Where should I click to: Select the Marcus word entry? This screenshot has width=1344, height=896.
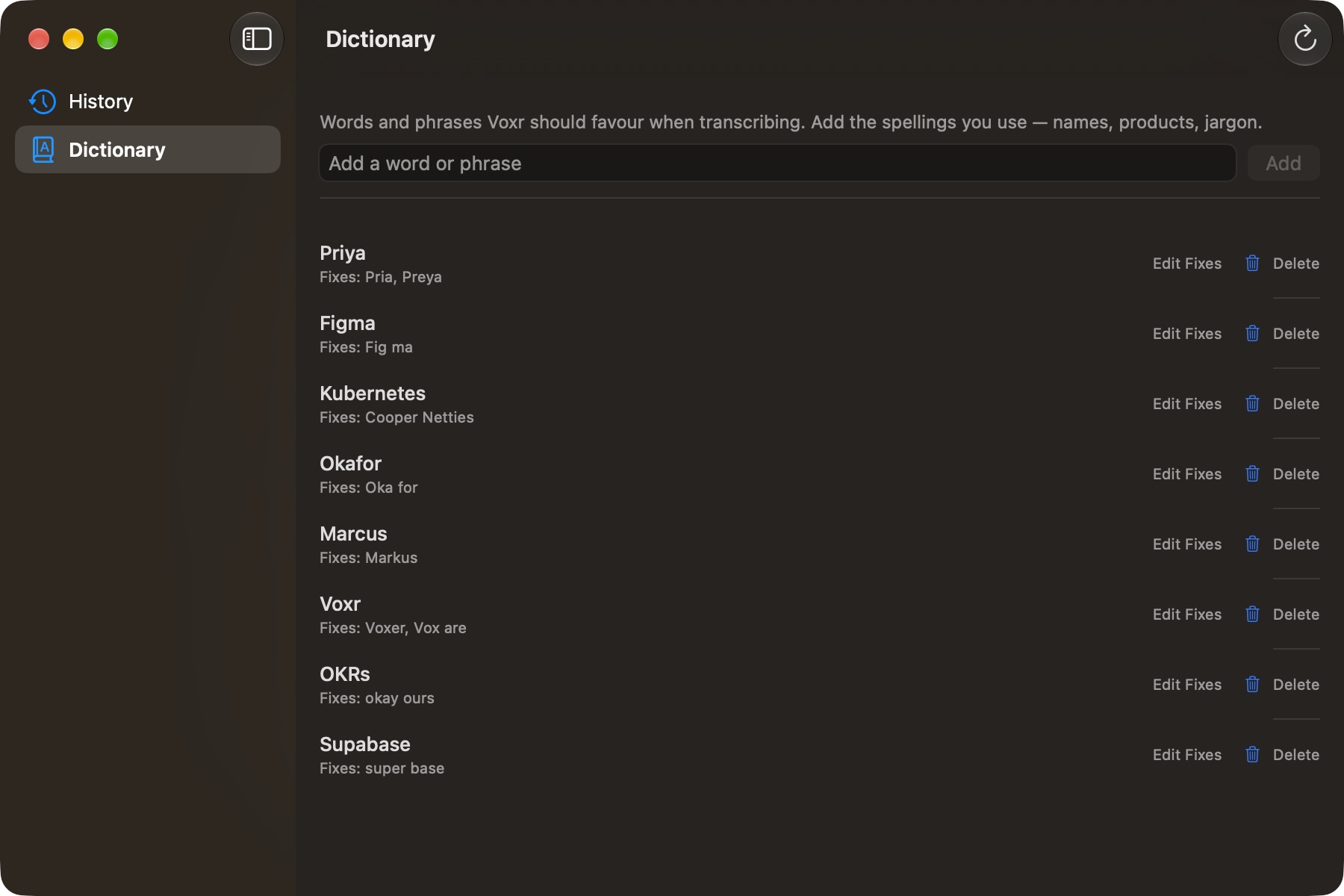[x=353, y=534]
